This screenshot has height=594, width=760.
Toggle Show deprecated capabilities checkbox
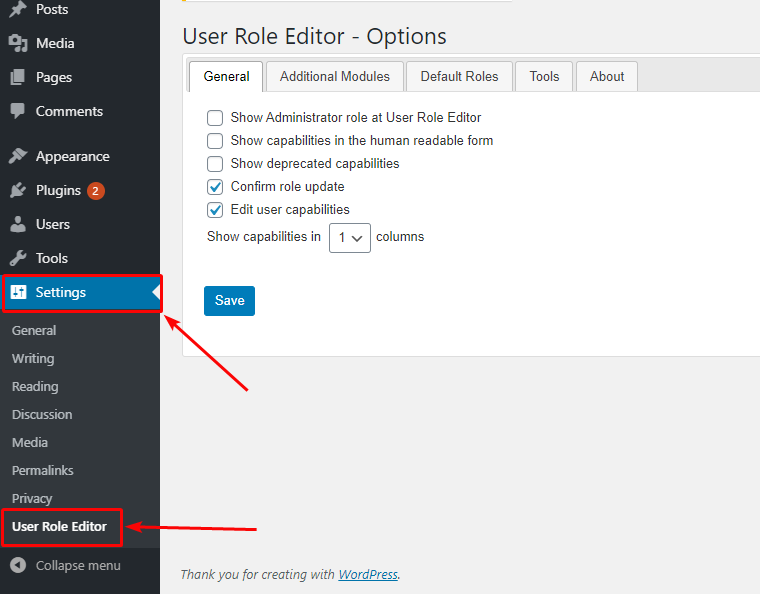pos(215,164)
